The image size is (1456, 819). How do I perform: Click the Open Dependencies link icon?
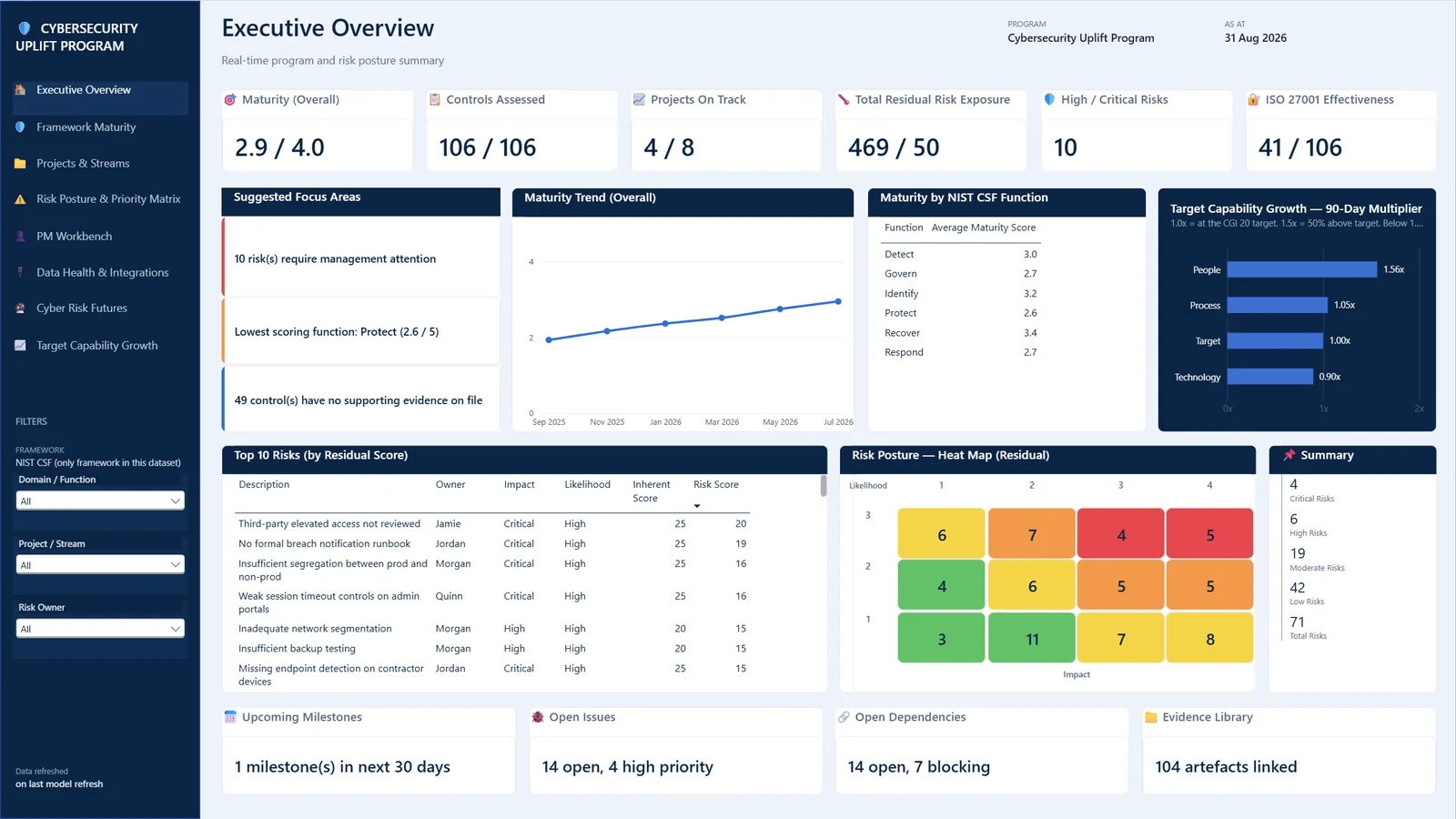pyautogui.click(x=844, y=717)
